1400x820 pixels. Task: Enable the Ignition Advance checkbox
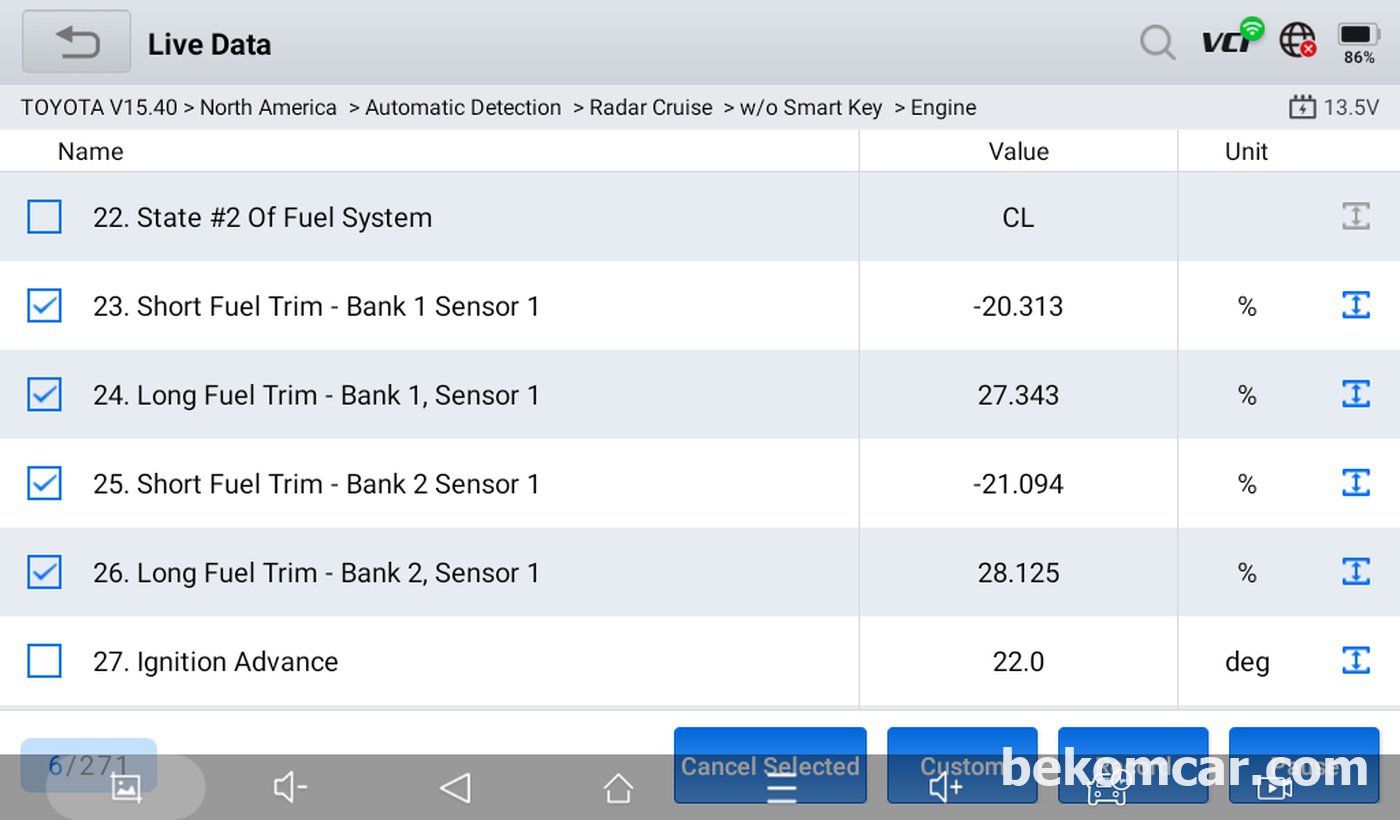(45, 661)
